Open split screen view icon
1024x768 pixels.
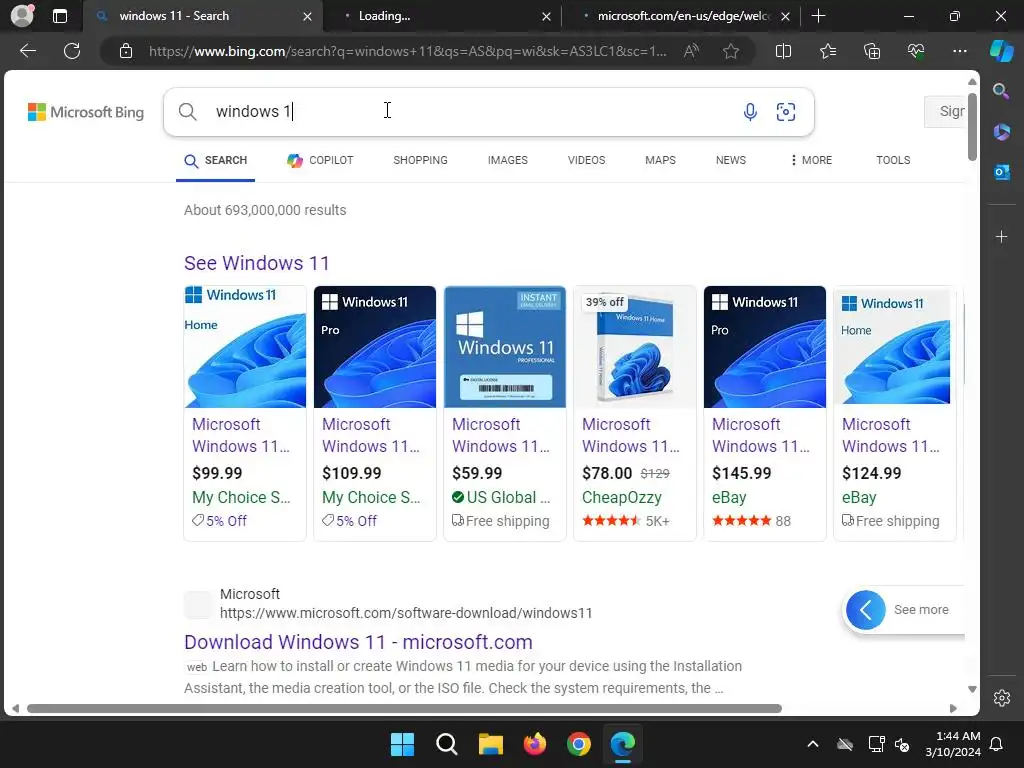pyautogui.click(x=783, y=51)
